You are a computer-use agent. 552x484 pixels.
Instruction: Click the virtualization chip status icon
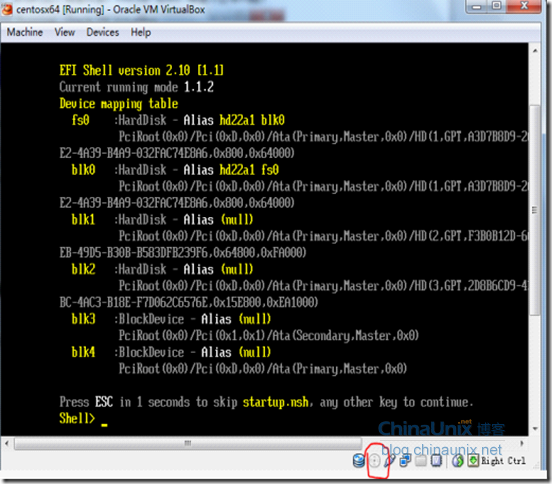437,460
